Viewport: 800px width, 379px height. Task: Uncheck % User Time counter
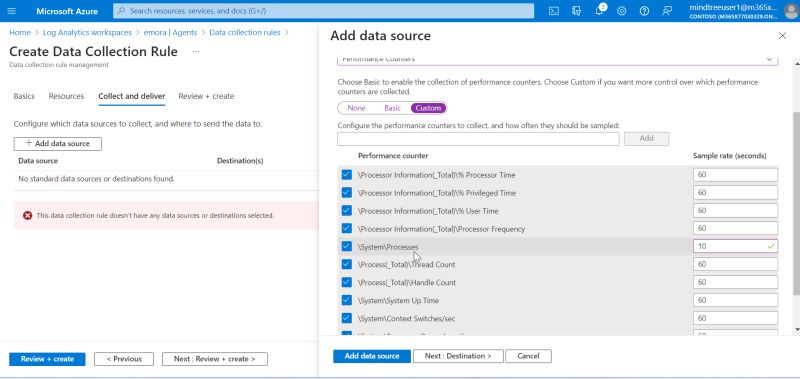coord(346,211)
